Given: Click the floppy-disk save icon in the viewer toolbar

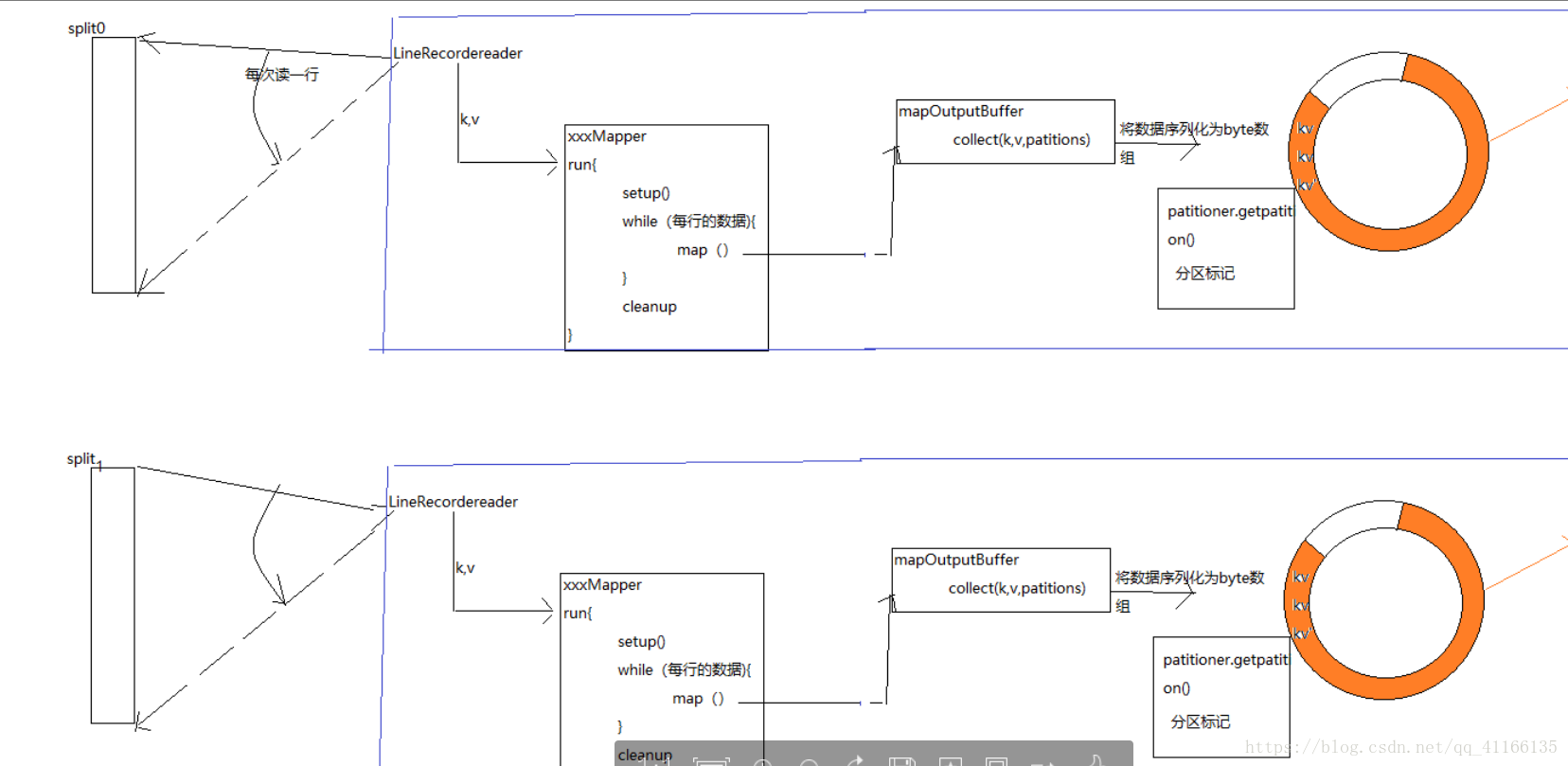Looking at the screenshot, I should [902, 761].
